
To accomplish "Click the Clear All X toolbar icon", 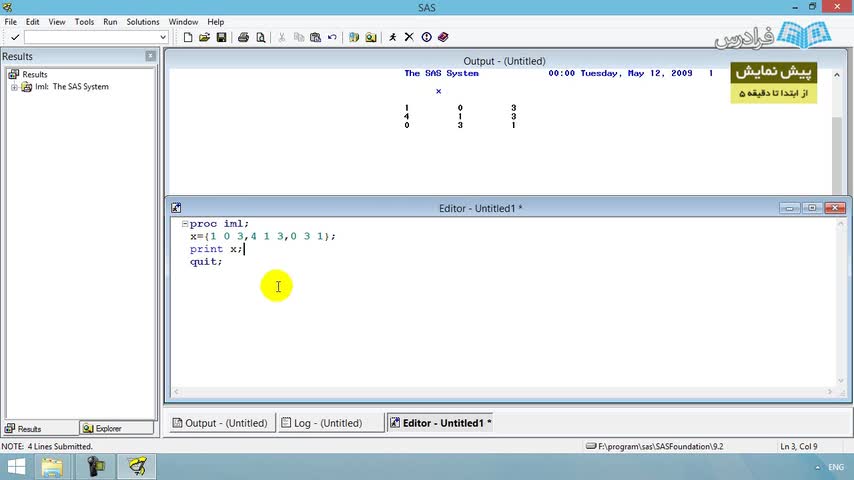I will (409, 37).
